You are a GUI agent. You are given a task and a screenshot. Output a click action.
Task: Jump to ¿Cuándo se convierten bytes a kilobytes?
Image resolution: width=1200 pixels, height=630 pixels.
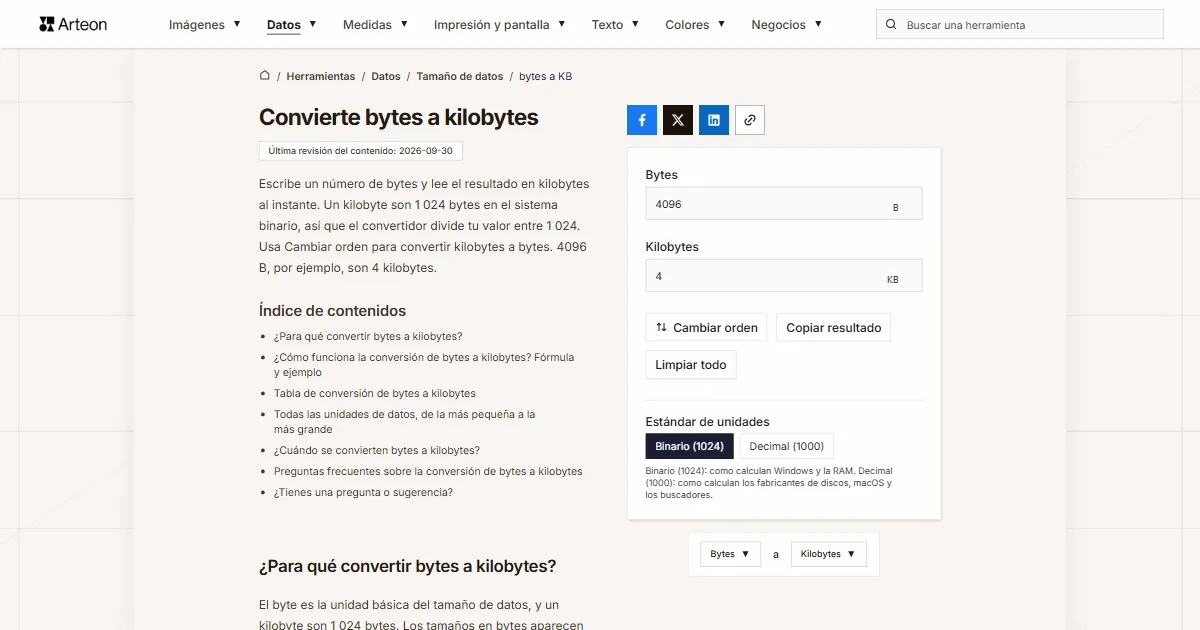(x=377, y=450)
